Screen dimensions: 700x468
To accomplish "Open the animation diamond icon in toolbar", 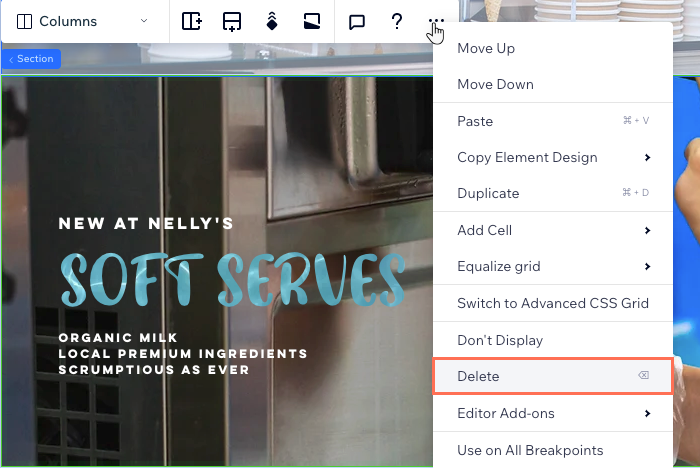I will 272,21.
